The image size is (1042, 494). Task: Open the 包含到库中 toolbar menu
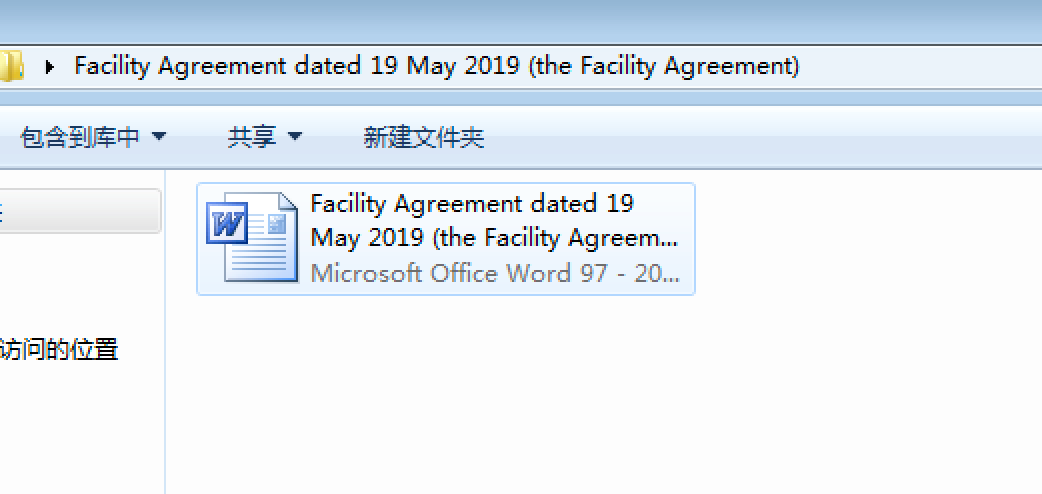[x=80, y=137]
